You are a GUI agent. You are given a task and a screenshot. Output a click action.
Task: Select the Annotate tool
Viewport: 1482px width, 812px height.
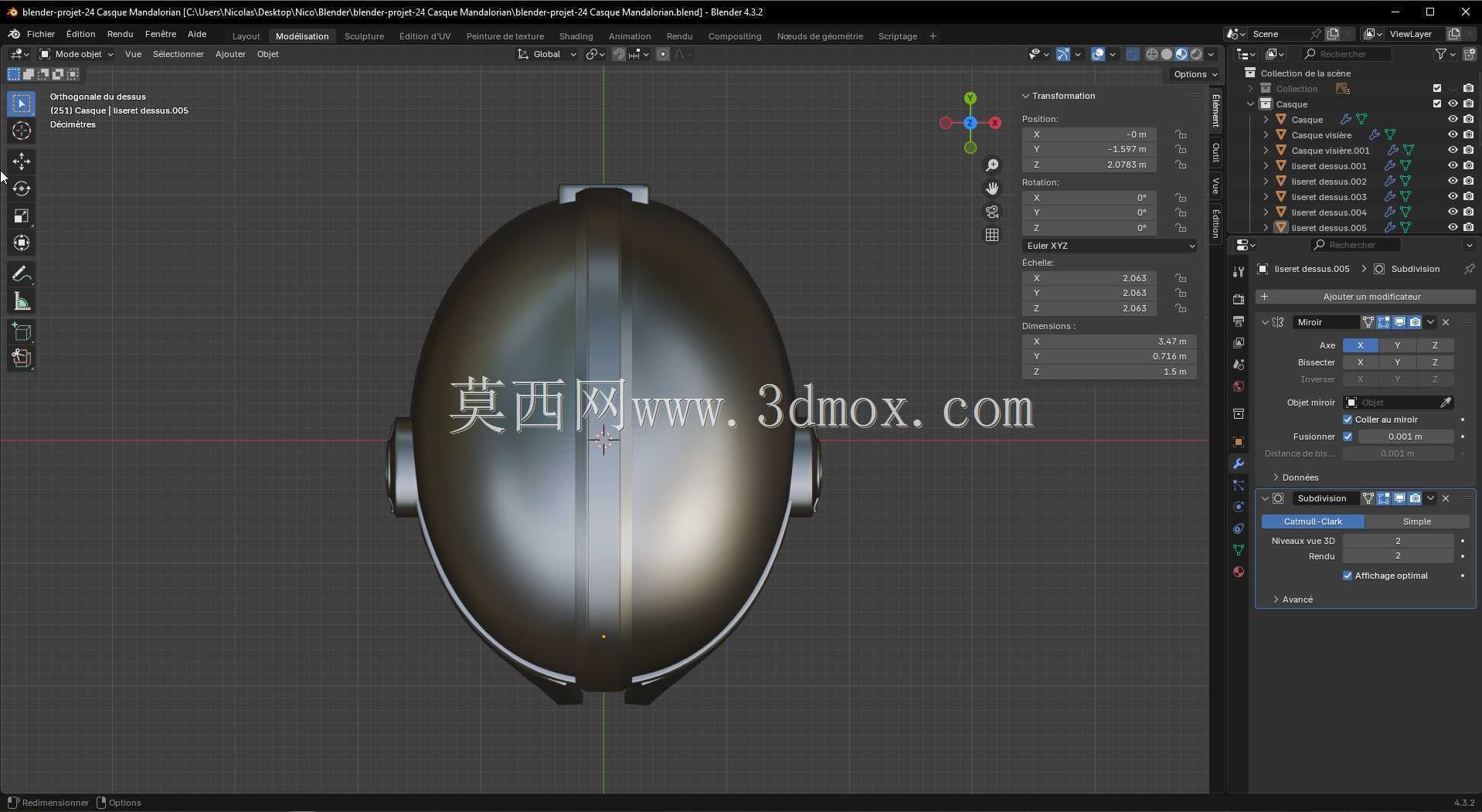point(22,274)
